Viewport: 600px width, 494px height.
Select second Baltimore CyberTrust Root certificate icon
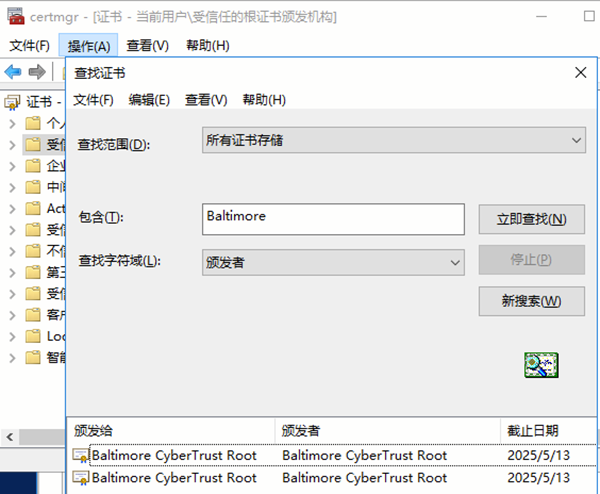tap(80, 479)
